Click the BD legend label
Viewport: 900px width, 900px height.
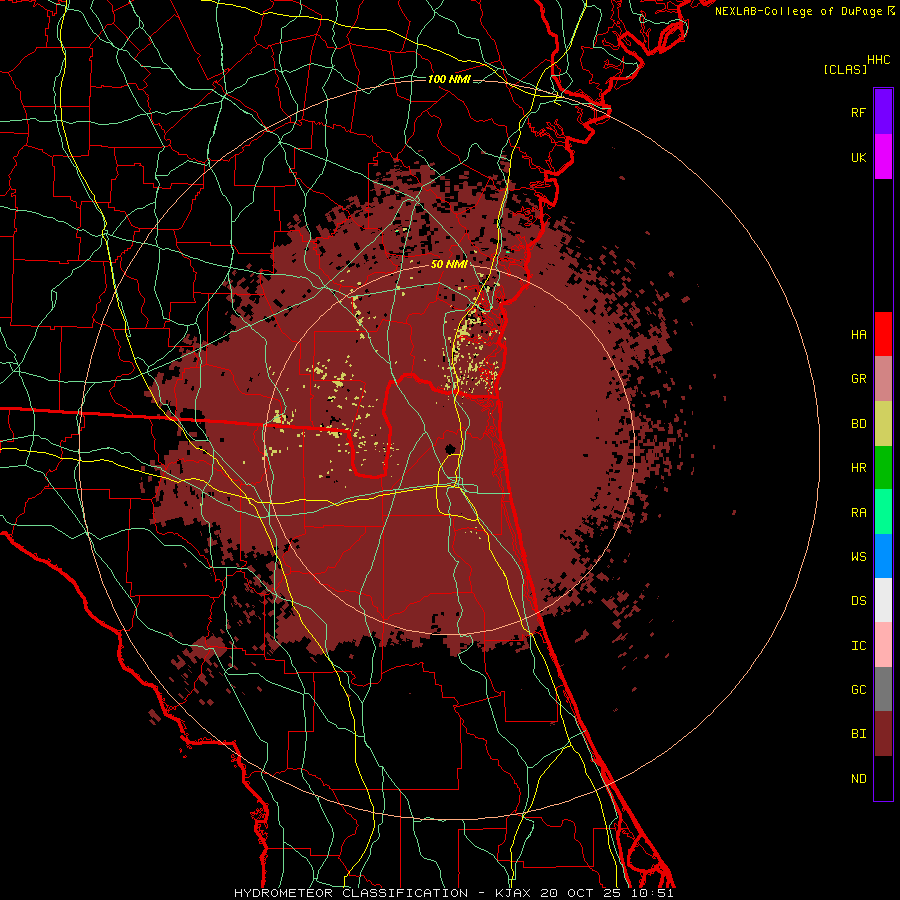(858, 424)
